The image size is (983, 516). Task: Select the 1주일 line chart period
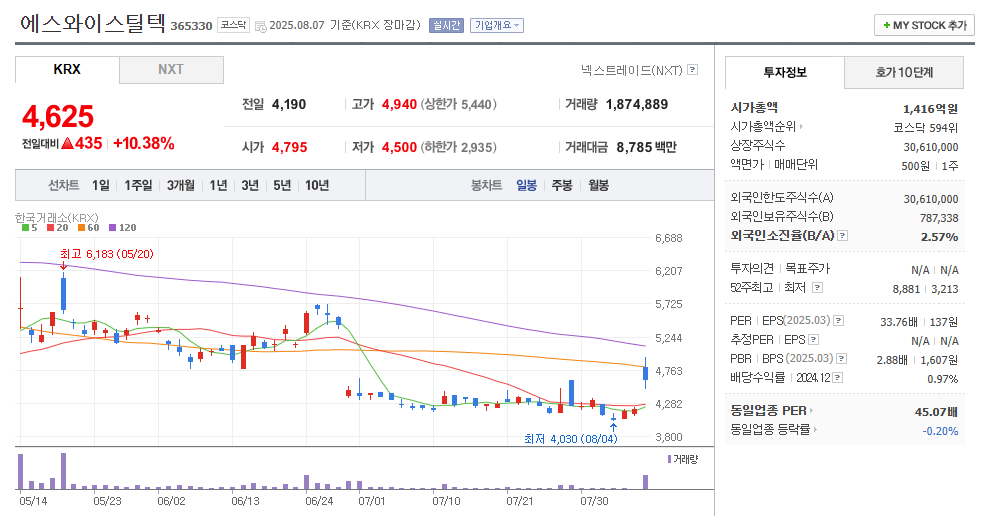pos(138,186)
